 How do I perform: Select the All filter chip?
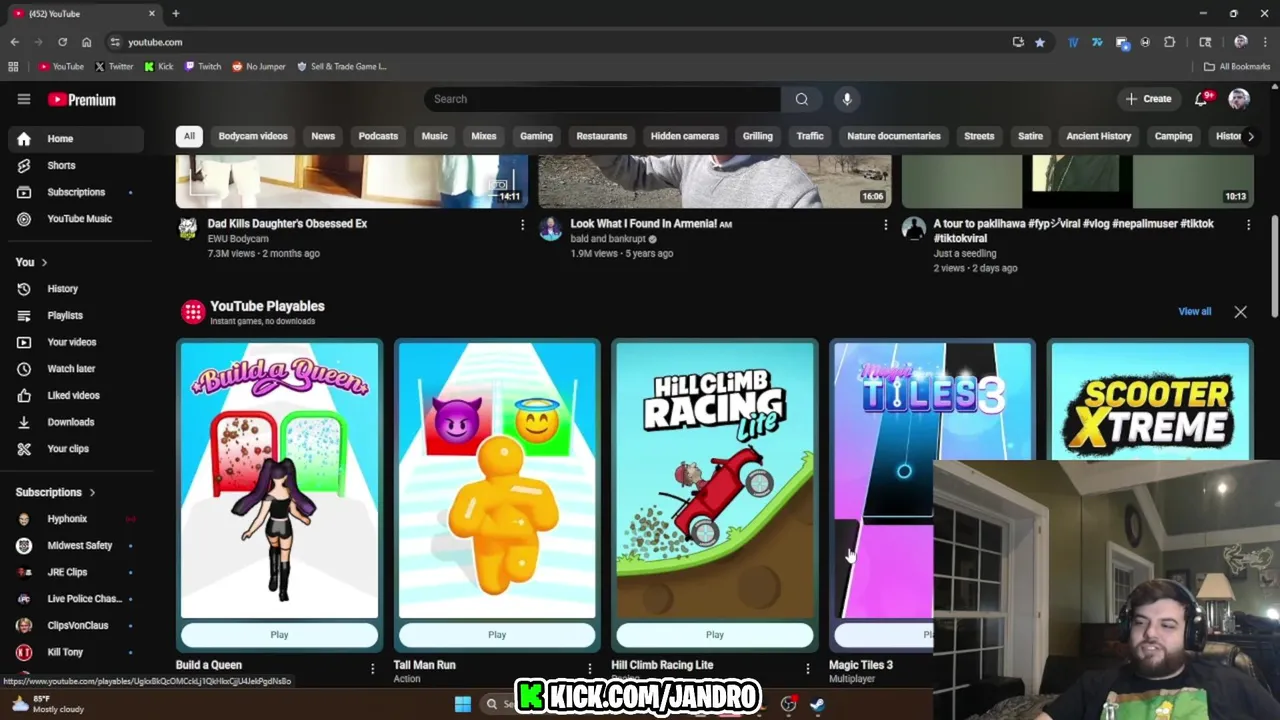pyautogui.click(x=189, y=136)
